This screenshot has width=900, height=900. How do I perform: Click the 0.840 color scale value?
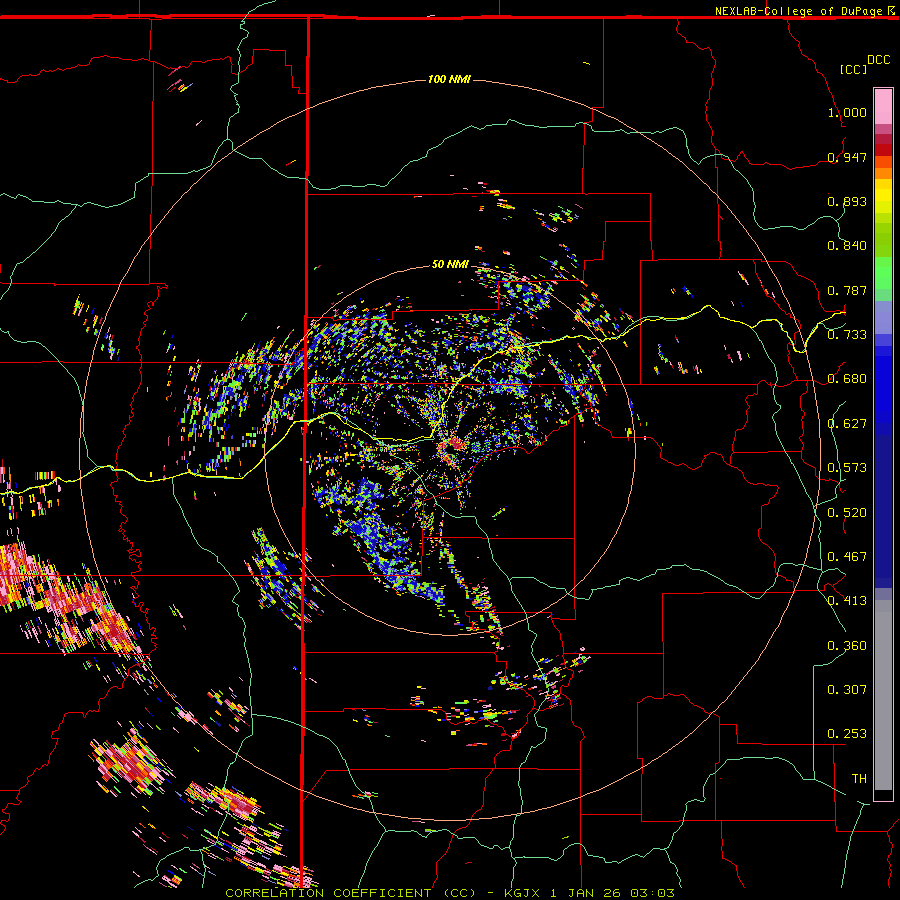click(847, 246)
